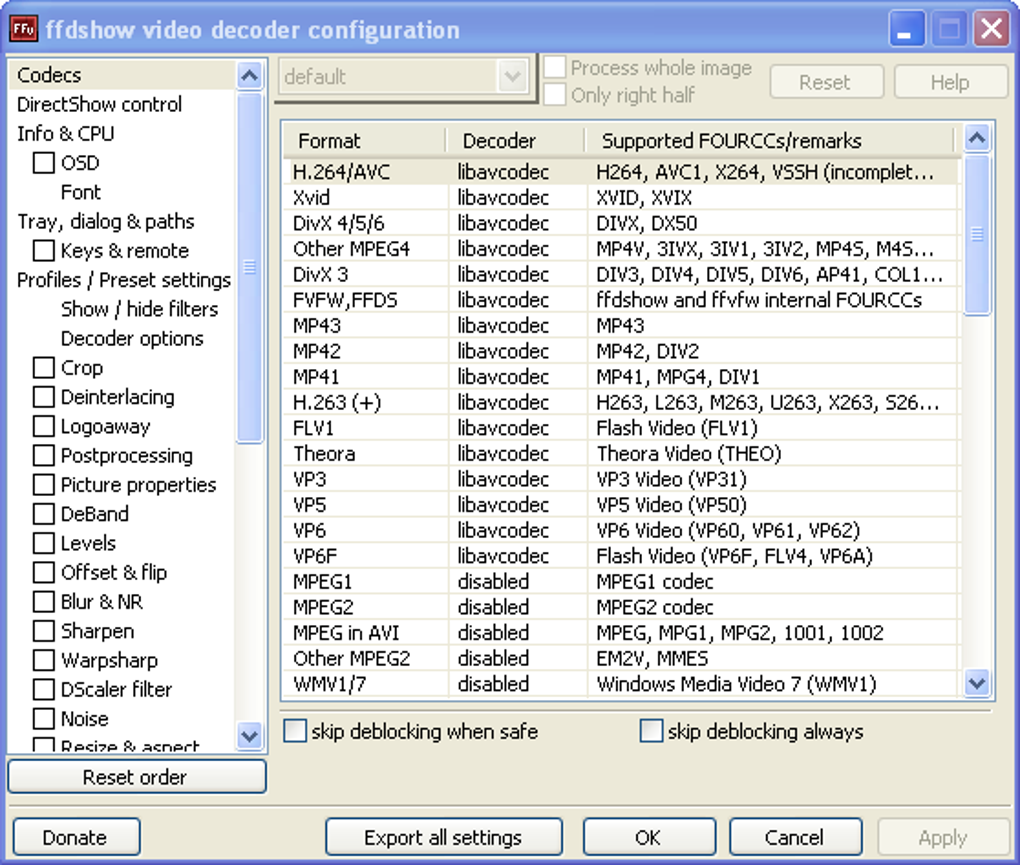Image resolution: width=1020 pixels, height=865 pixels.
Task: Click the Help button
Action: 950,82
